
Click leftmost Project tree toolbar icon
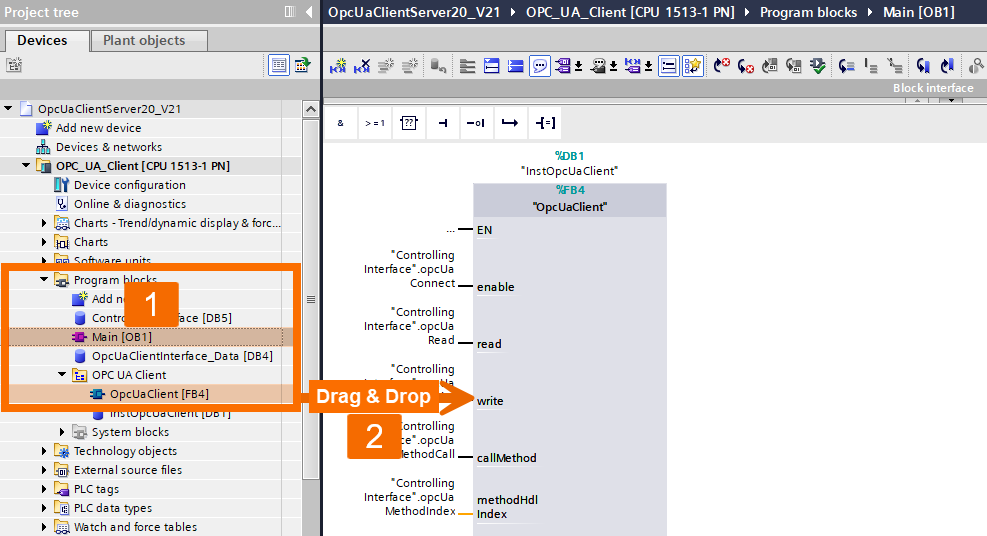pyautogui.click(x=14, y=65)
